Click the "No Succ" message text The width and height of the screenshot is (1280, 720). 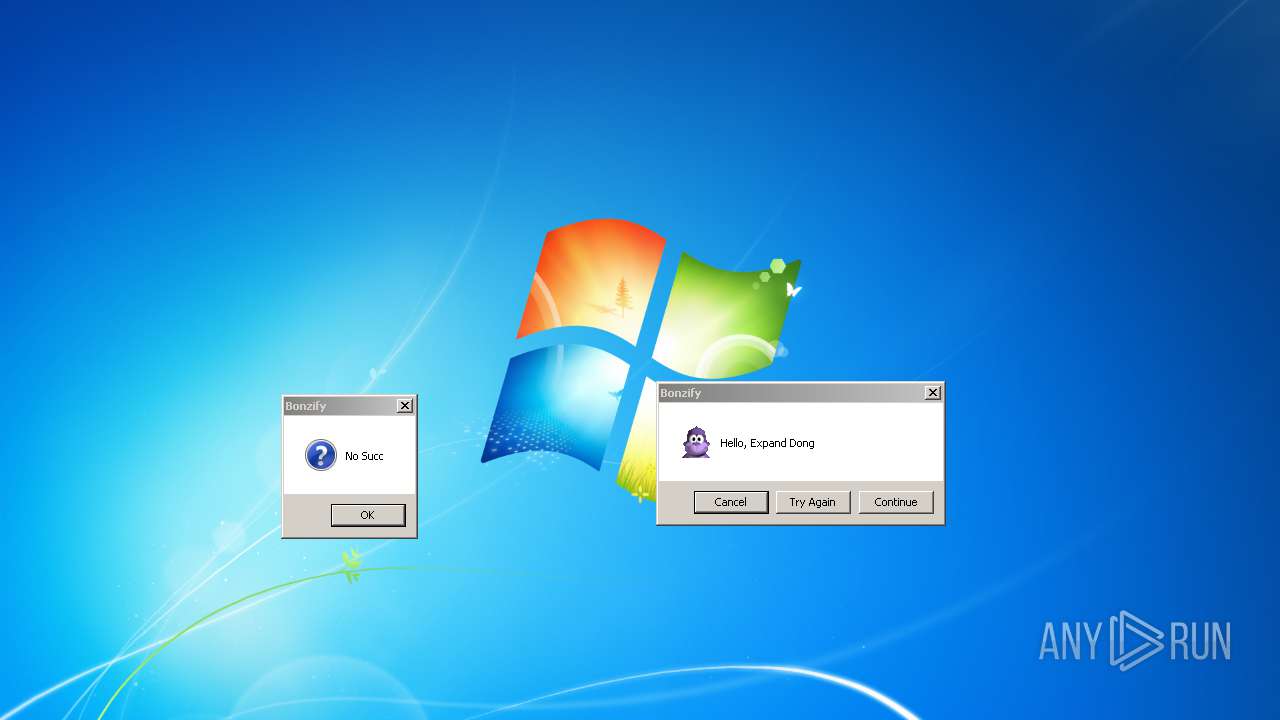[364, 456]
